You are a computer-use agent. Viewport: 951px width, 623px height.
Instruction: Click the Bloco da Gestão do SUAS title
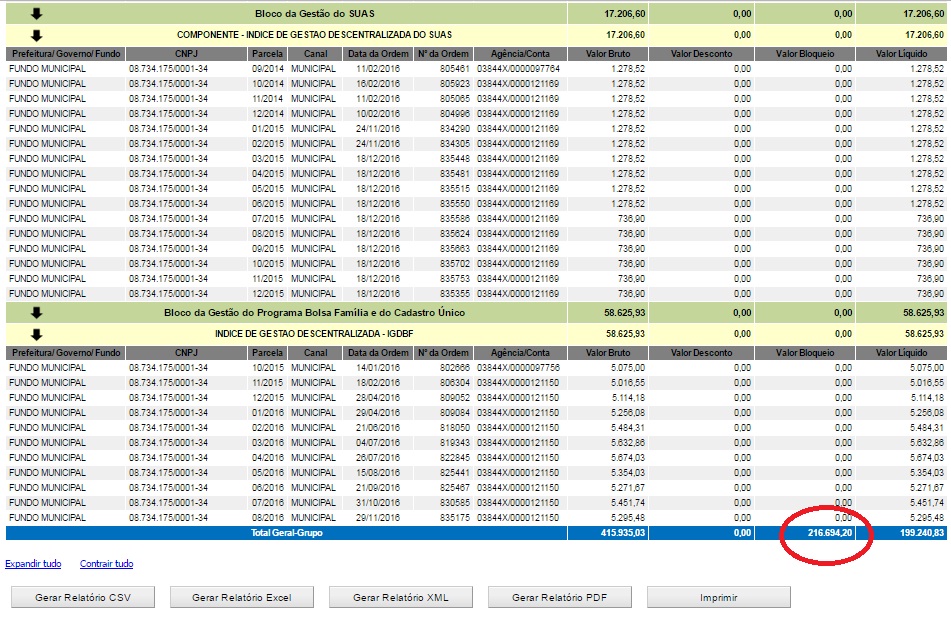tap(315, 13)
